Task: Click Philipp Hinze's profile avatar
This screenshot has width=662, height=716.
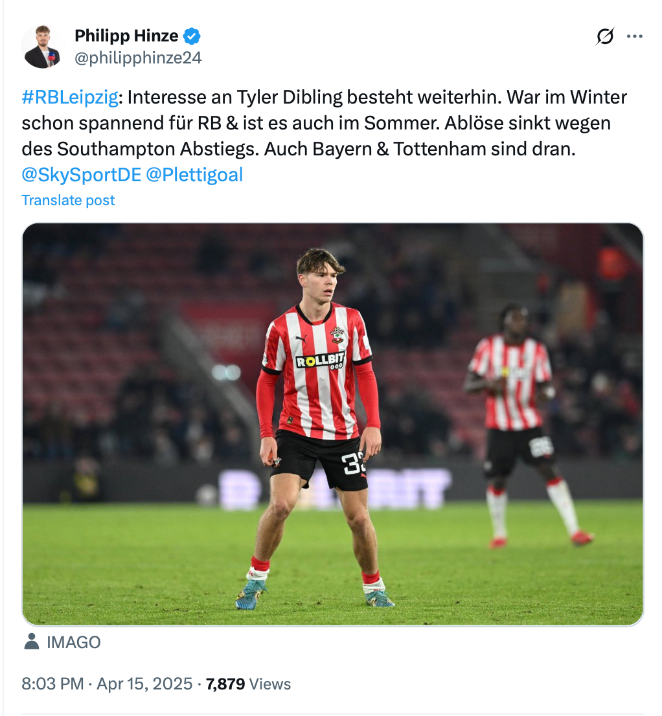Action: (x=42, y=47)
